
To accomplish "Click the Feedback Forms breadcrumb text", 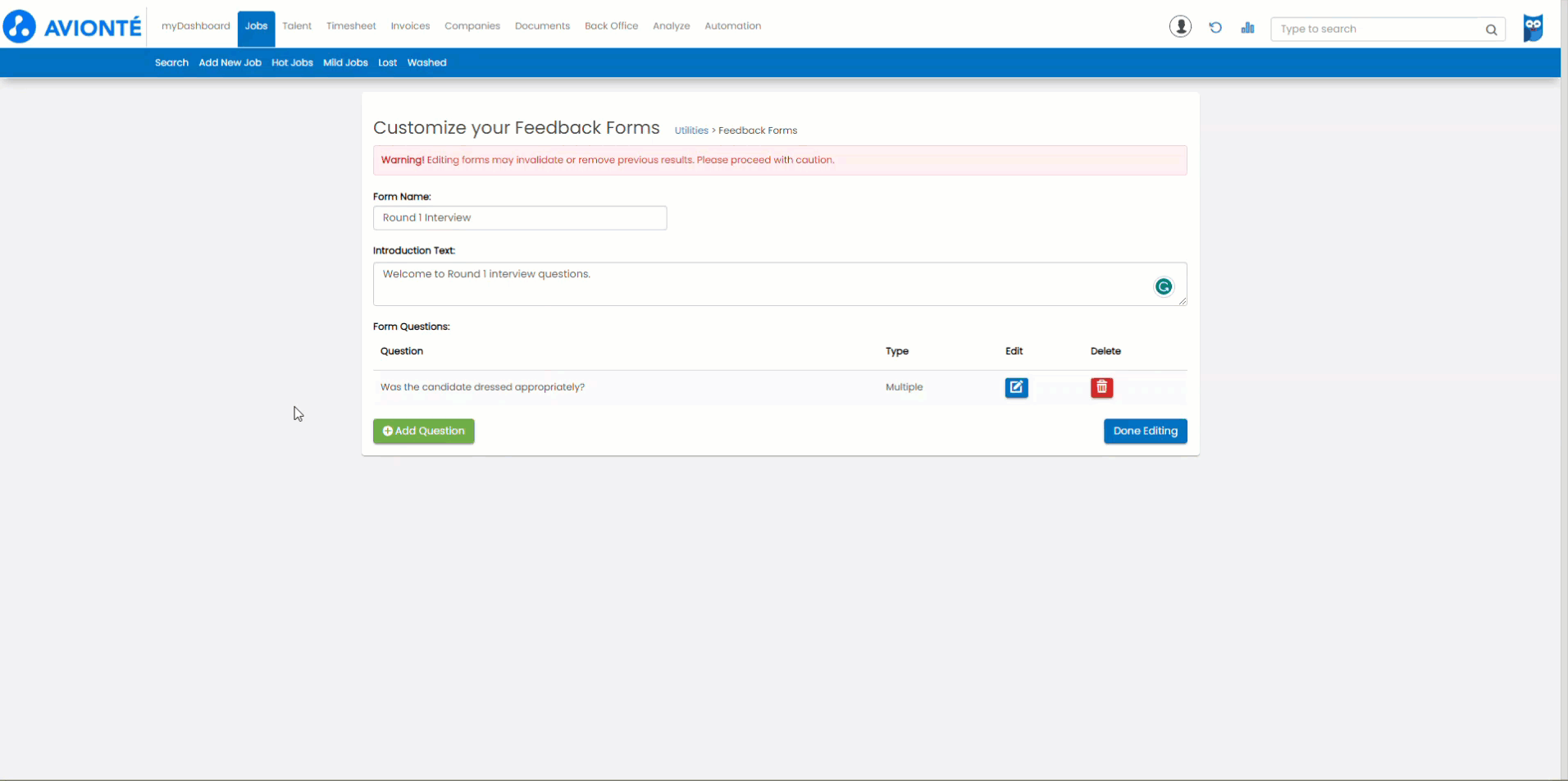I will point(758,130).
